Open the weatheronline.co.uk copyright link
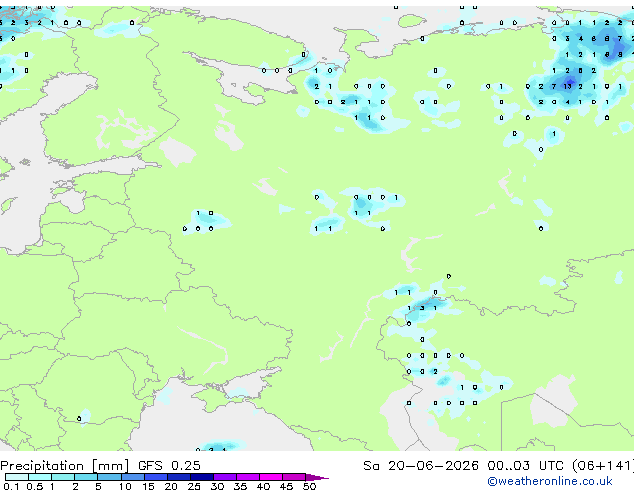The height and width of the screenshot is (490, 634). click(550, 481)
